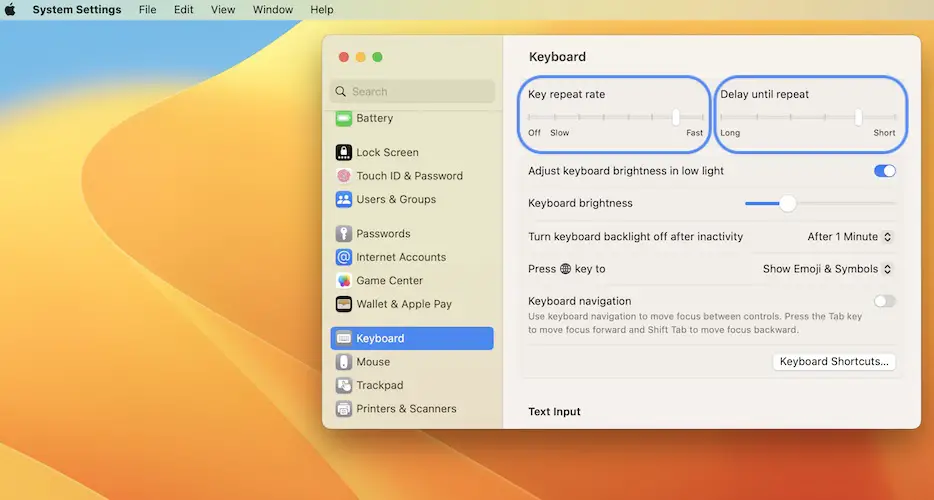Viewport: 934px width, 500px height.
Task: Click the Keyboard Shortcuts... button
Action: 834,362
